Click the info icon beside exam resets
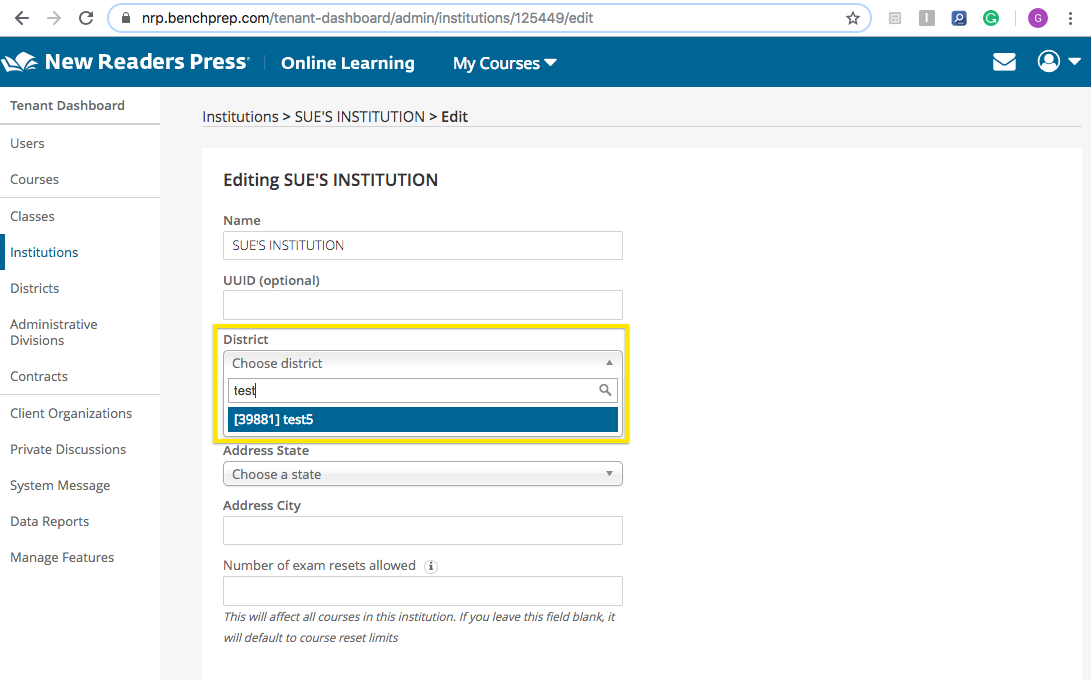 [431, 566]
